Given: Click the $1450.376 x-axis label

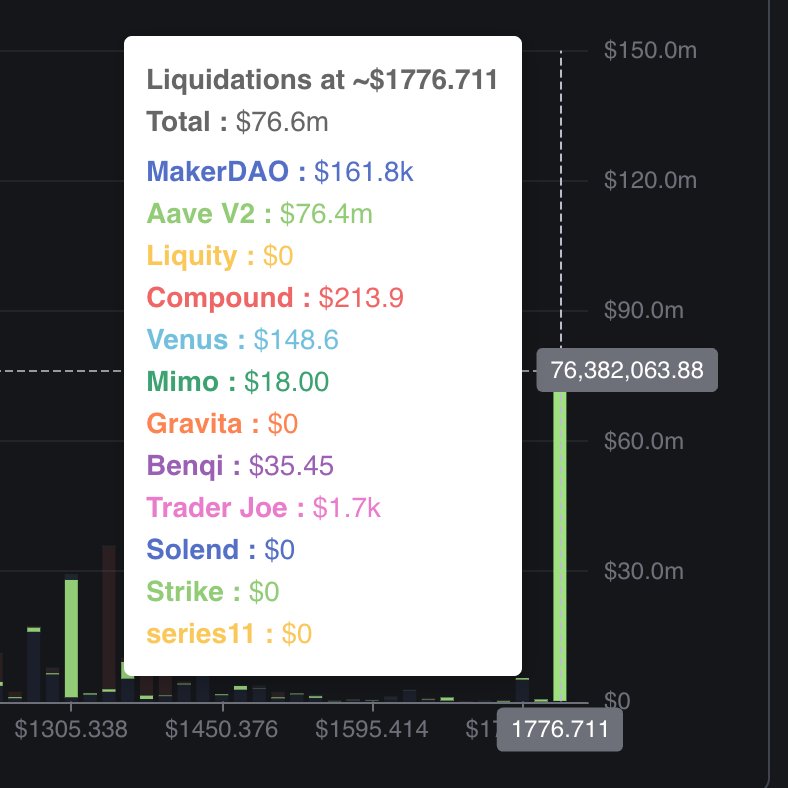Looking at the screenshot, I should tap(221, 729).
